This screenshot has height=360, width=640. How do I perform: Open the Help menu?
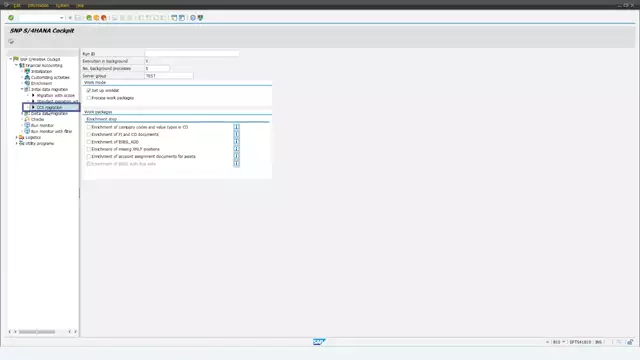(80, 5)
